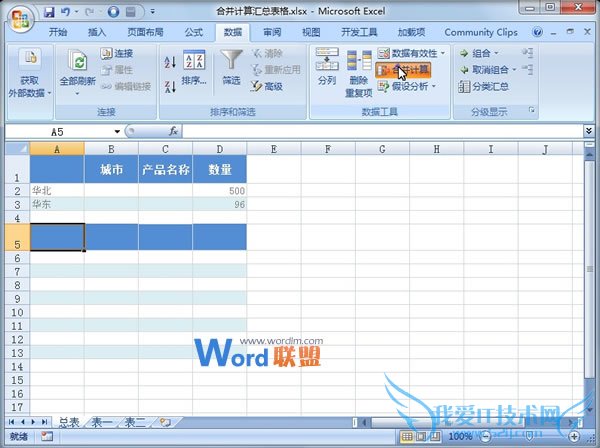Insert a new worksheet tab icon

[165, 422]
